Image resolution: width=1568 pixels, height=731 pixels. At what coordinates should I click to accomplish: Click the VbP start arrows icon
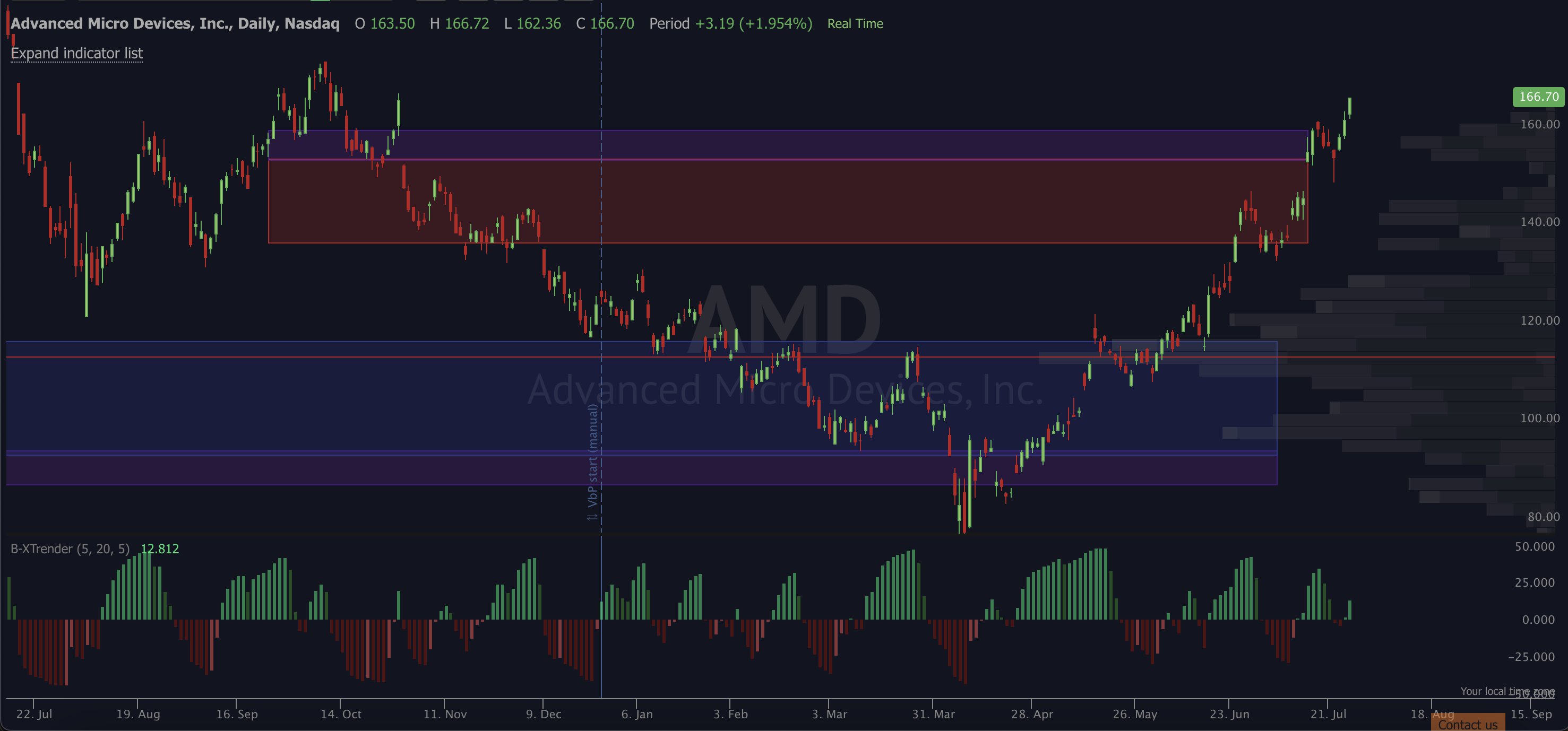[x=592, y=518]
